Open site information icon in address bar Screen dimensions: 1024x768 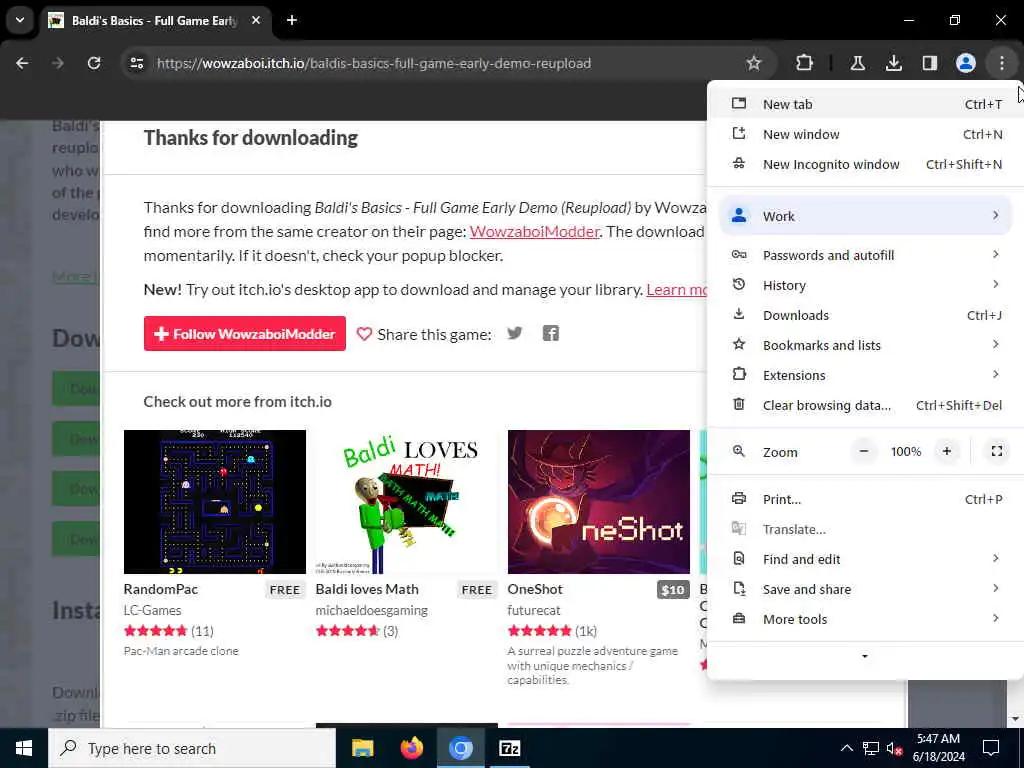click(136, 63)
